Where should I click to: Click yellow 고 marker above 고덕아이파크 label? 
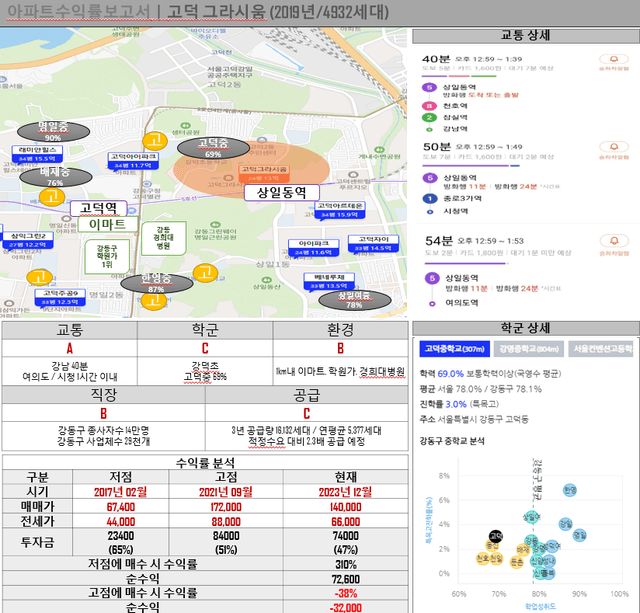[x=155, y=141]
